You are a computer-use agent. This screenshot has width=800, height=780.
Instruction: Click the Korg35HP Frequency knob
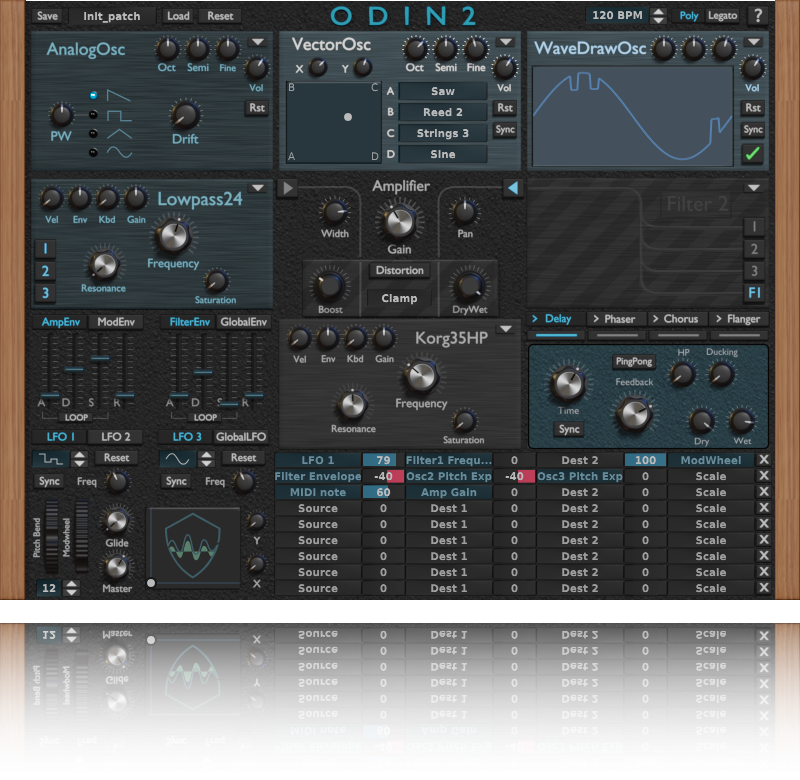[x=421, y=377]
